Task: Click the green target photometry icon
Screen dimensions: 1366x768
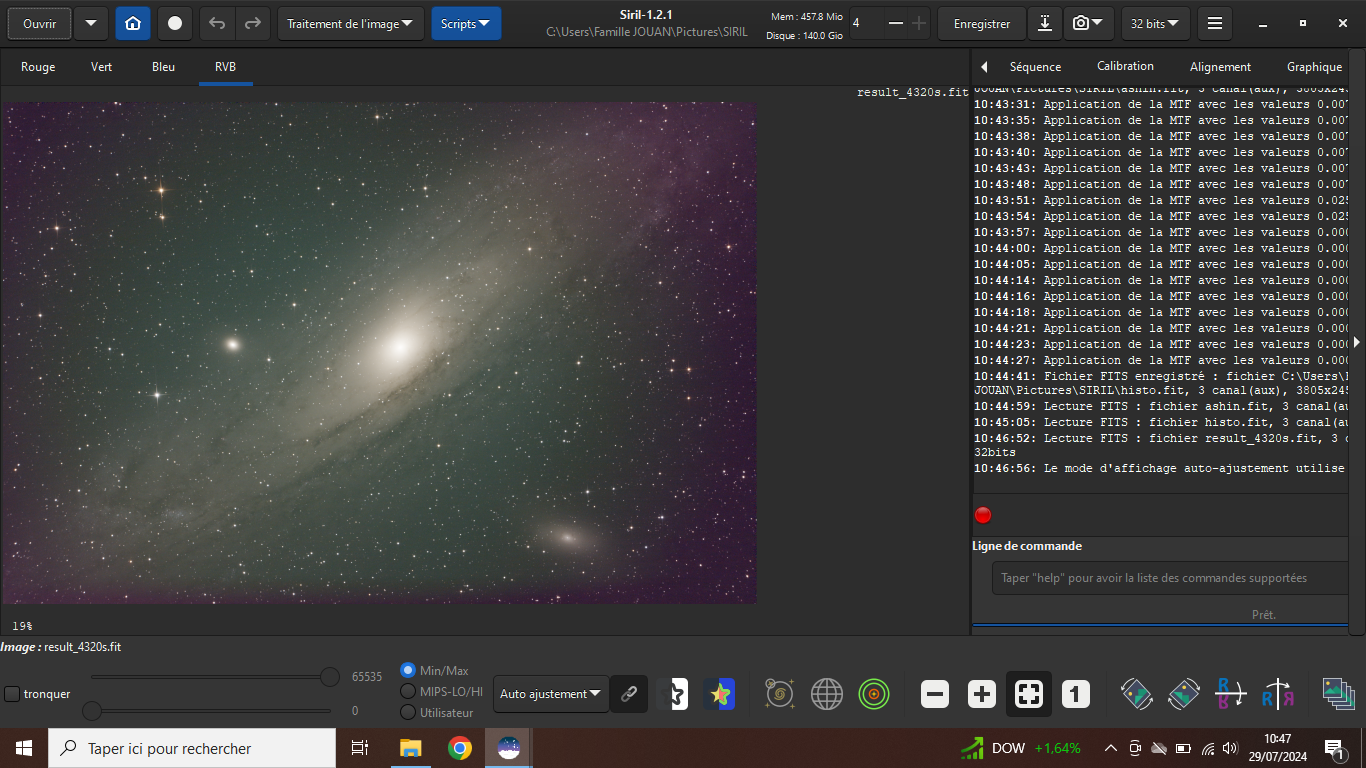Action: click(874, 694)
